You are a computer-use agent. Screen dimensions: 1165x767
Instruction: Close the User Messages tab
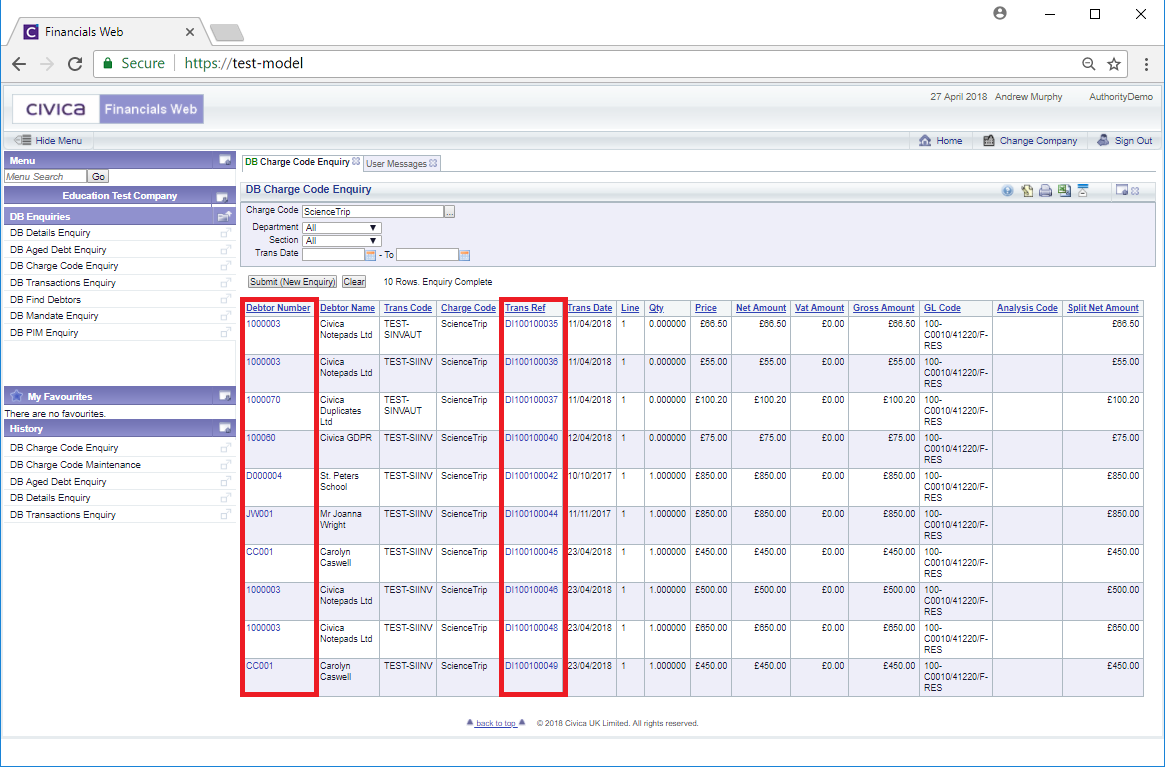[x=433, y=163]
